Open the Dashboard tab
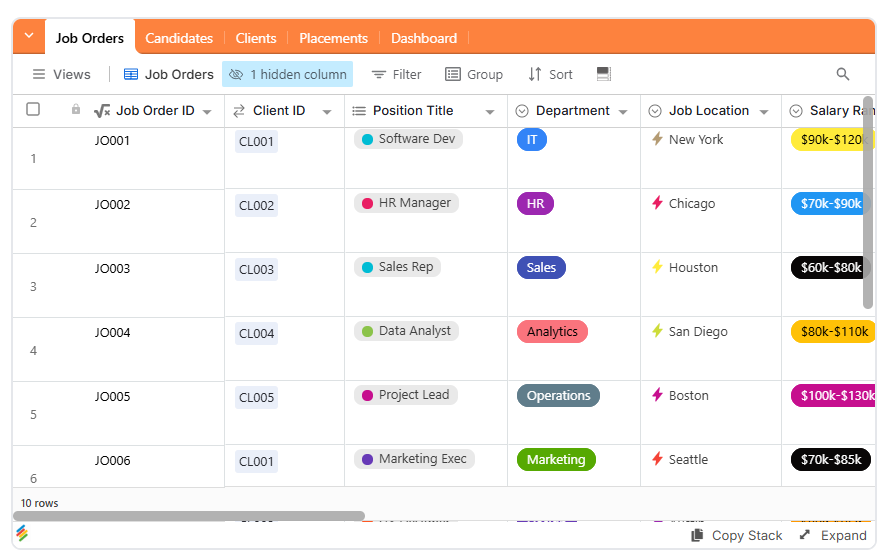The height and width of the screenshot is (560, 889). point(424,38)
